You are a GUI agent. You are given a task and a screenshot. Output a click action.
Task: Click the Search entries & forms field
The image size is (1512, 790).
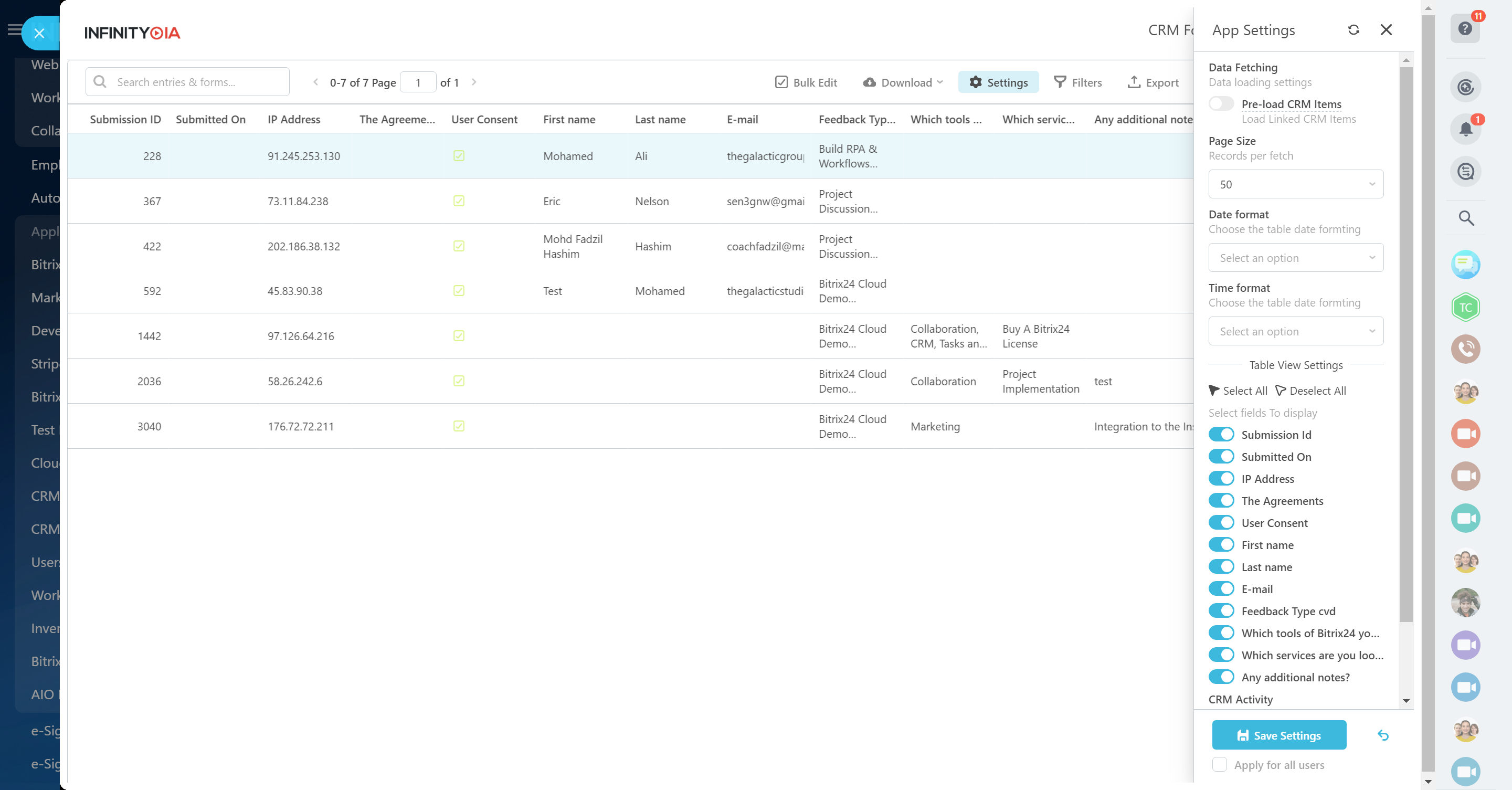point(188,82)
